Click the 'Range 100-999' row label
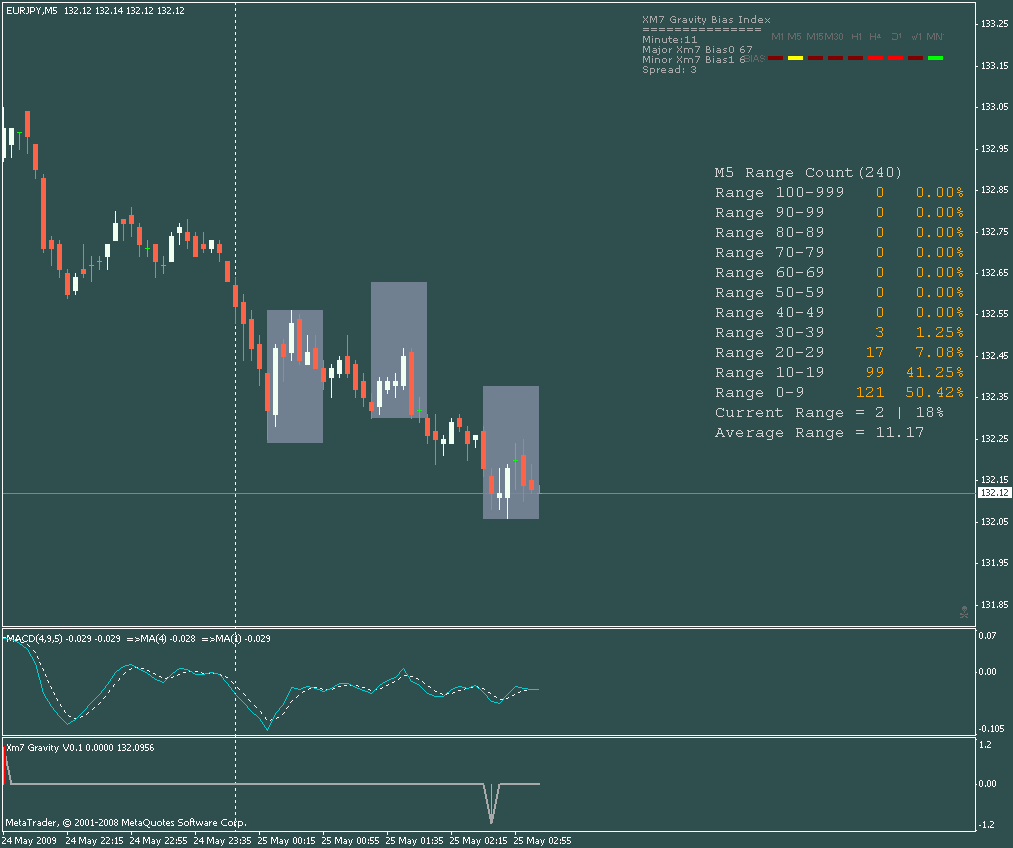The width and height of the screenshot is (1013, 848). (x=779, y=192)
